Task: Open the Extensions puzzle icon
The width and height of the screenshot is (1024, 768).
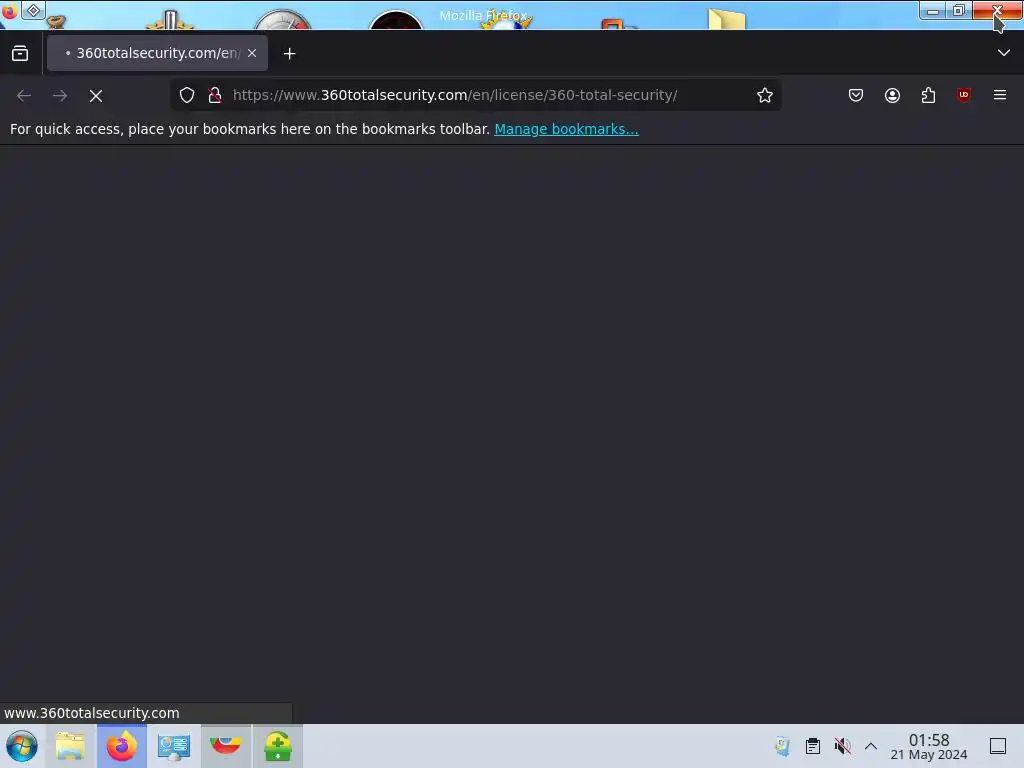Action: tap(928, 95)
